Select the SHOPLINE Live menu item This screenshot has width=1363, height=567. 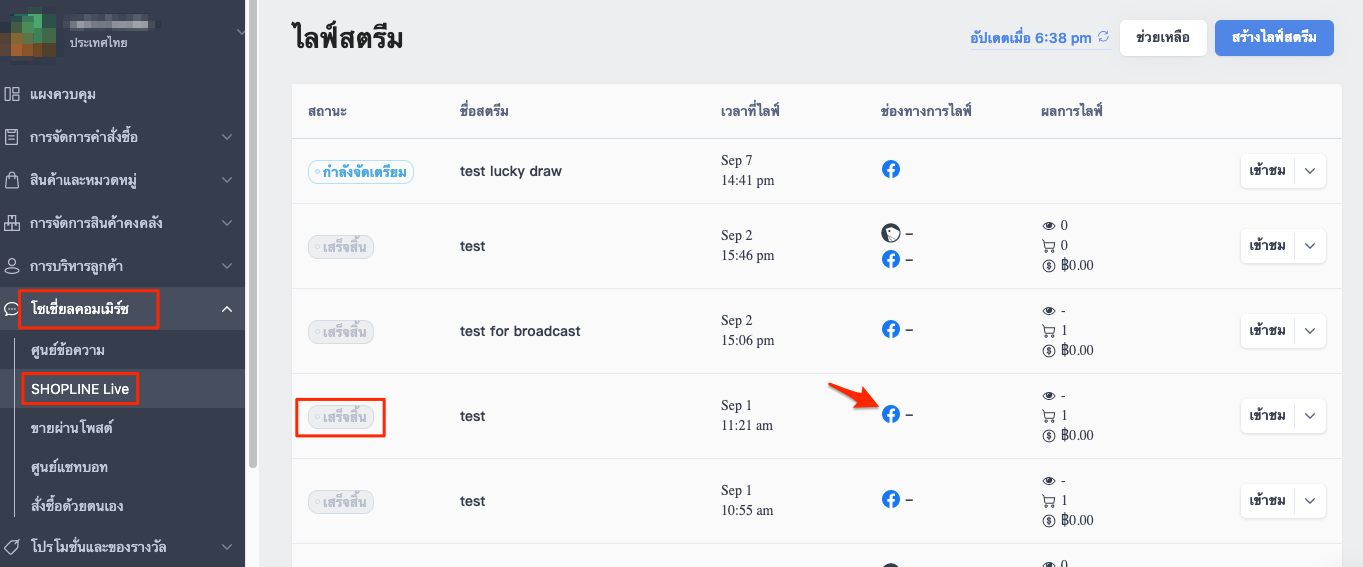click(79, 388)
